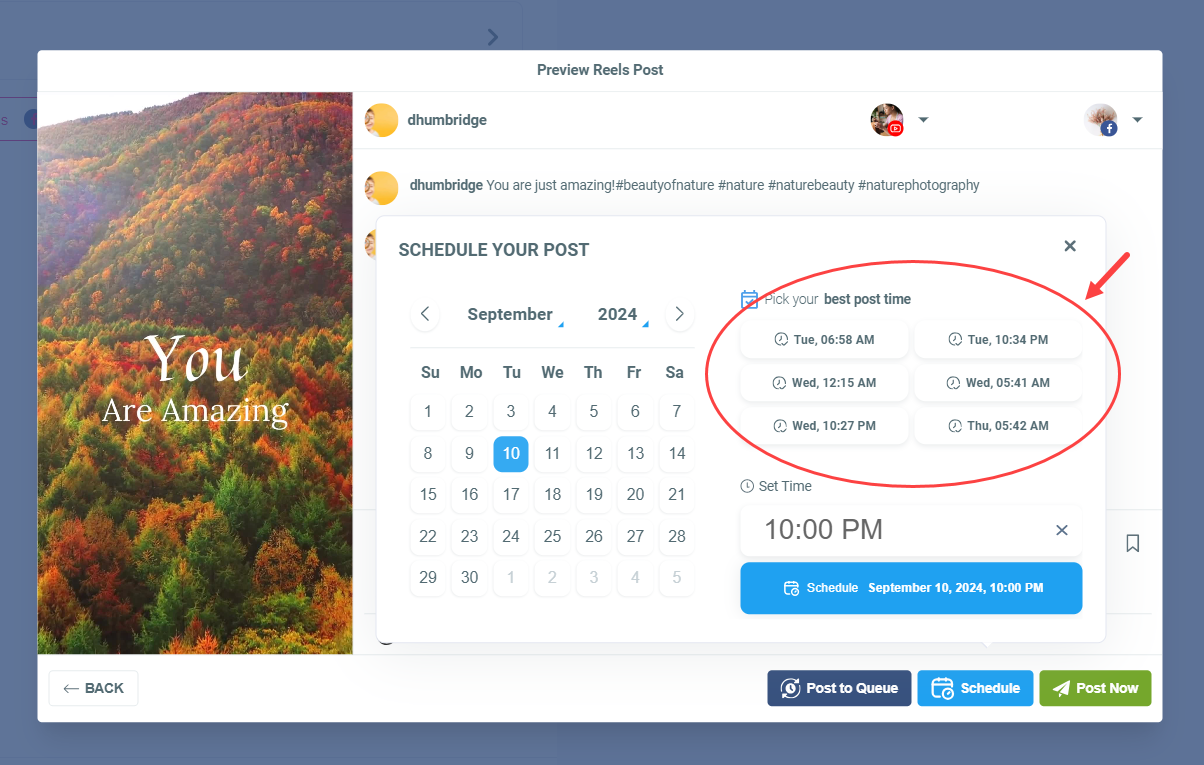Select the Tue, 06:58 AM suggested time

tap(824, 339)
